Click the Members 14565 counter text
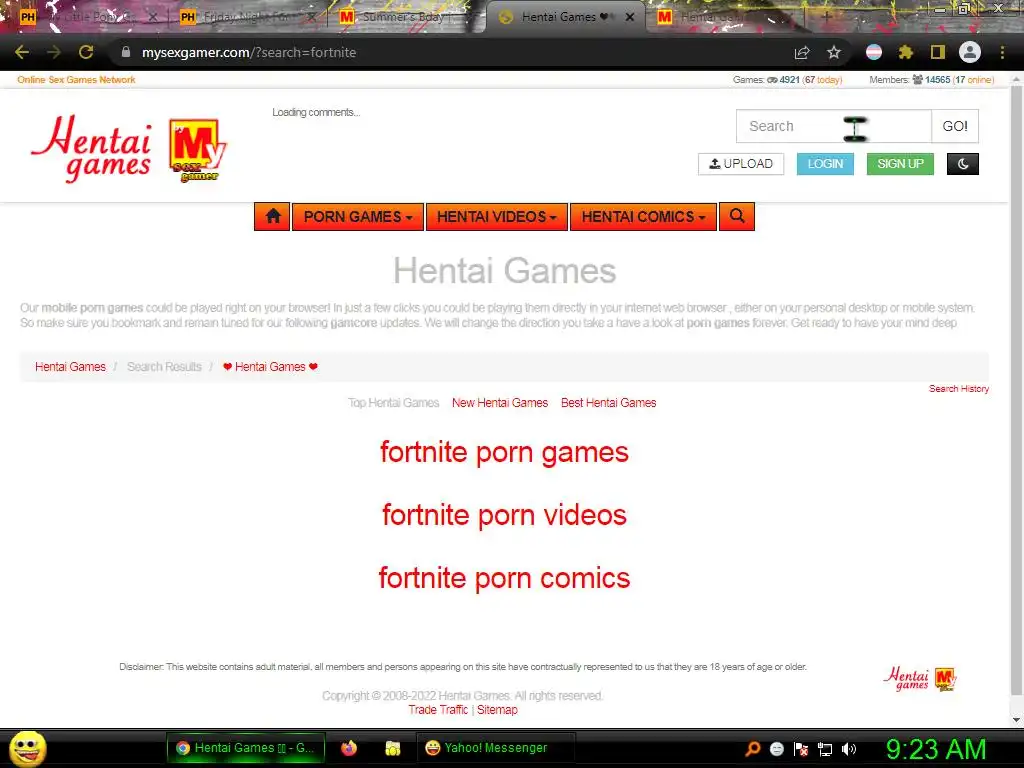The height and width of the screenshot is (768, 1024). pyautogui.click(x=932, y=80)
